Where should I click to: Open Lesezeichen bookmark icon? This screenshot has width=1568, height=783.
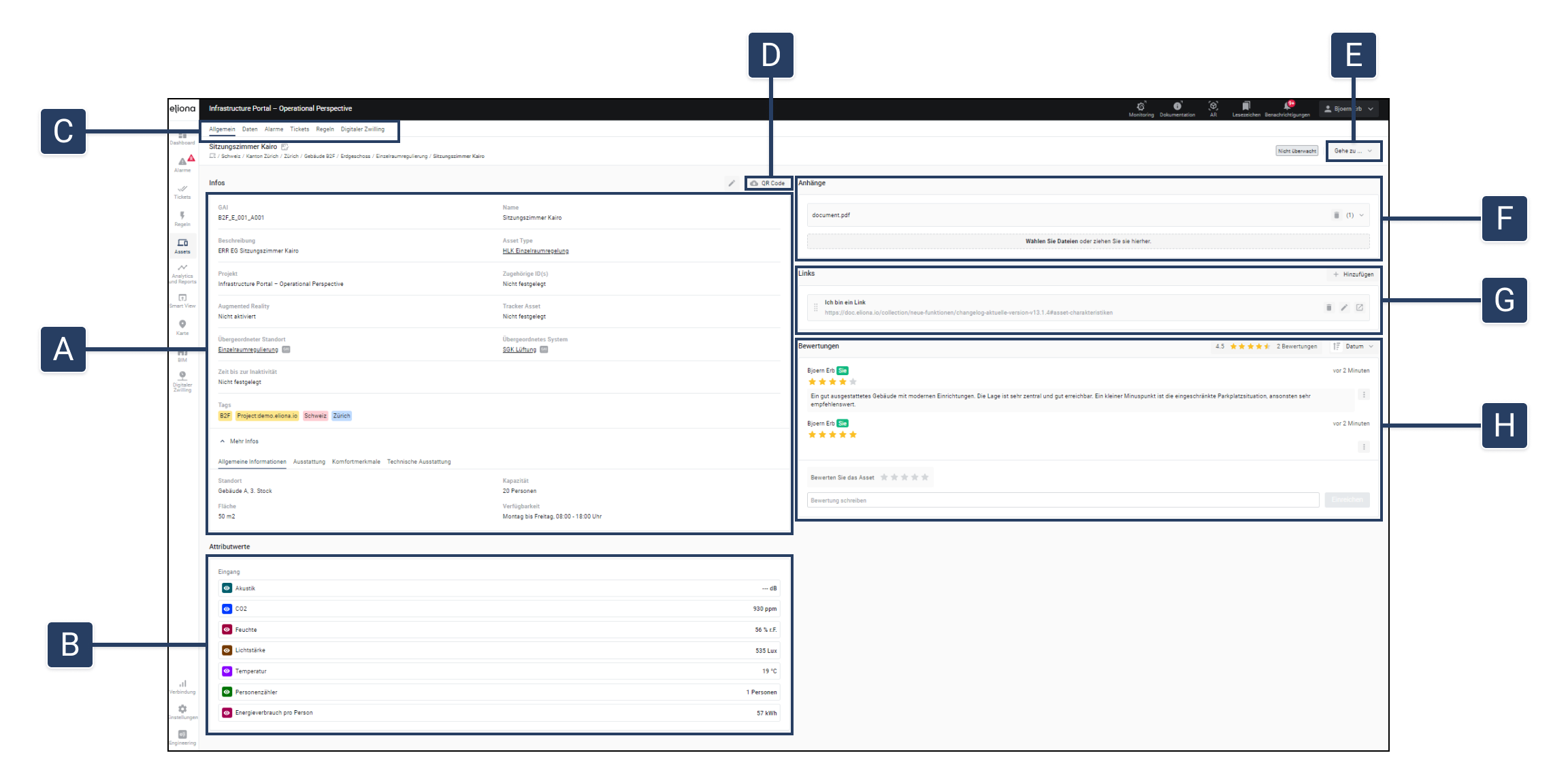(1245, 106)
